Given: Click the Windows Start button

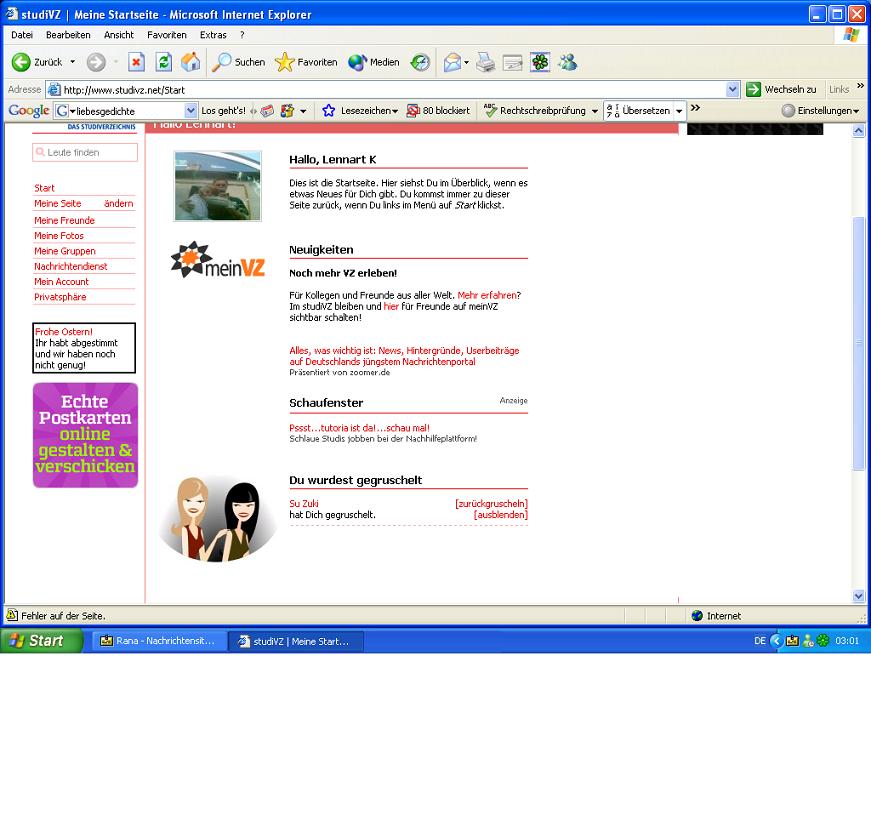Looking at the screenshot, I should point(42,641).
